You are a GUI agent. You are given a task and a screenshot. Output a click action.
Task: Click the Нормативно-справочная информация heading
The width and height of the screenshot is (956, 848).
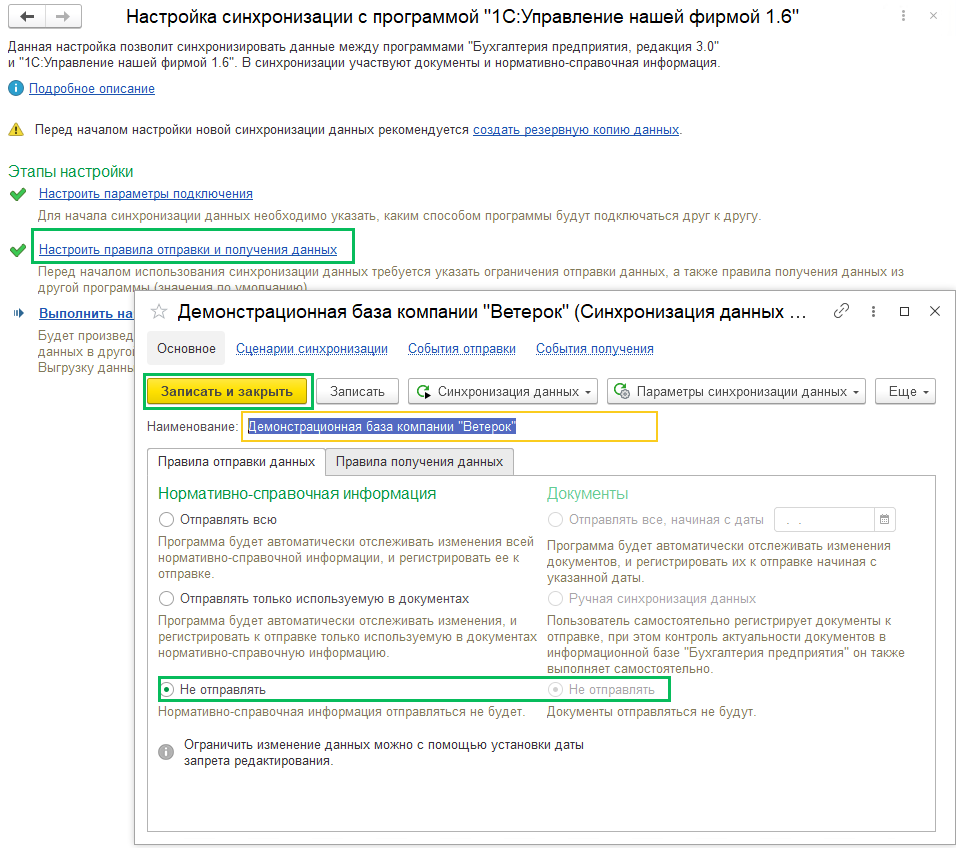[x=298, y=493]
